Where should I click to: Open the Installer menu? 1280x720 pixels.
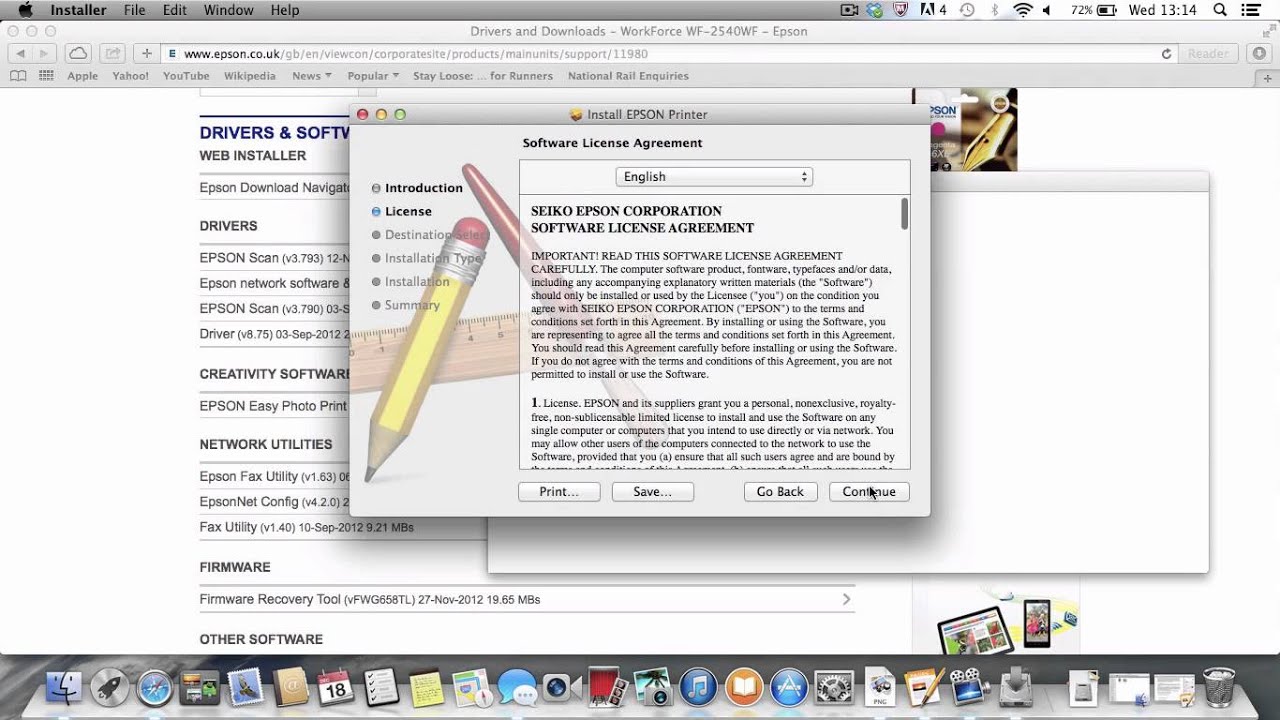pos(78,10)
